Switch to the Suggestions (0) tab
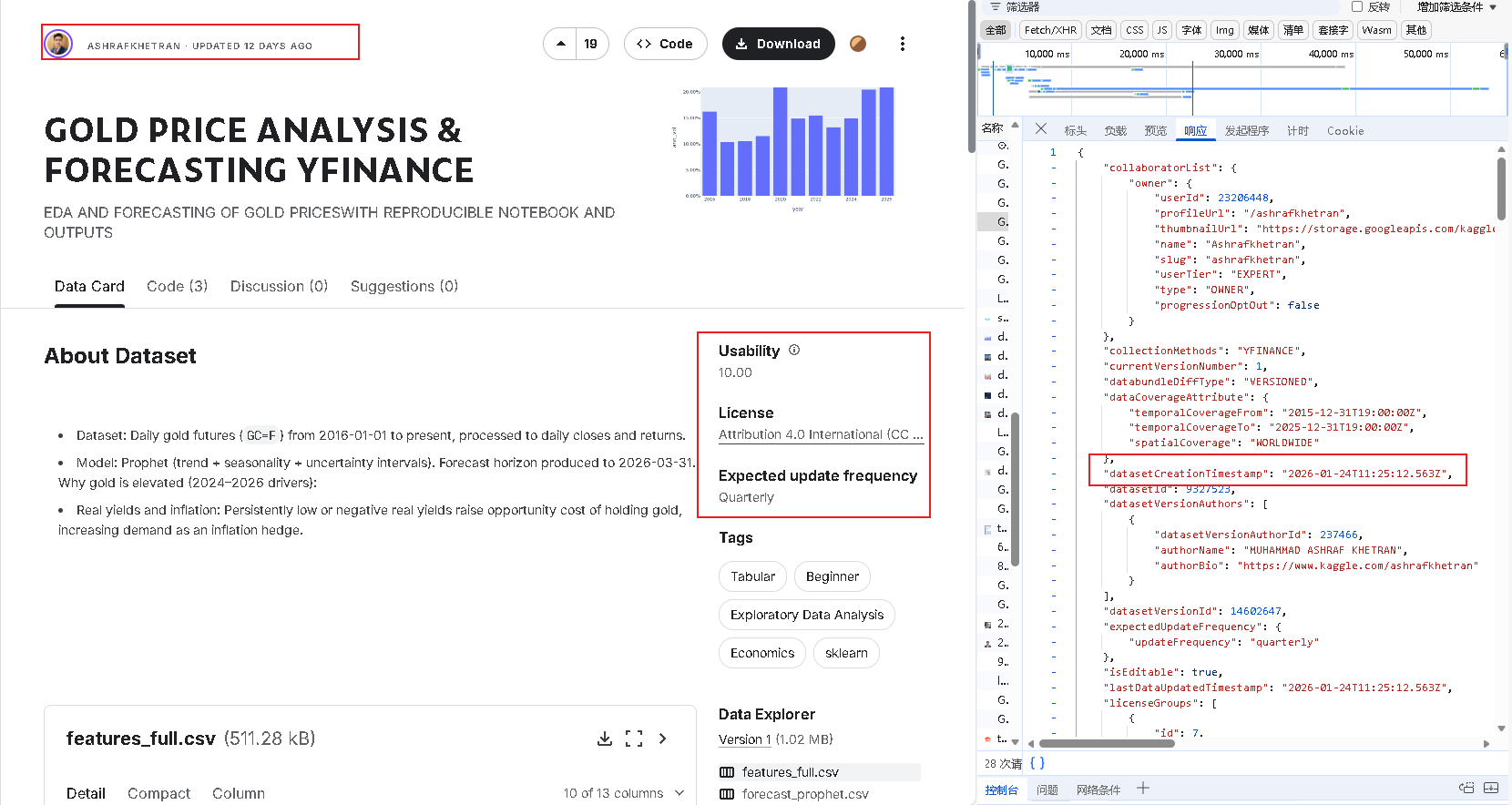Screen dimensions: 1512x805 [x=404, y=286]
